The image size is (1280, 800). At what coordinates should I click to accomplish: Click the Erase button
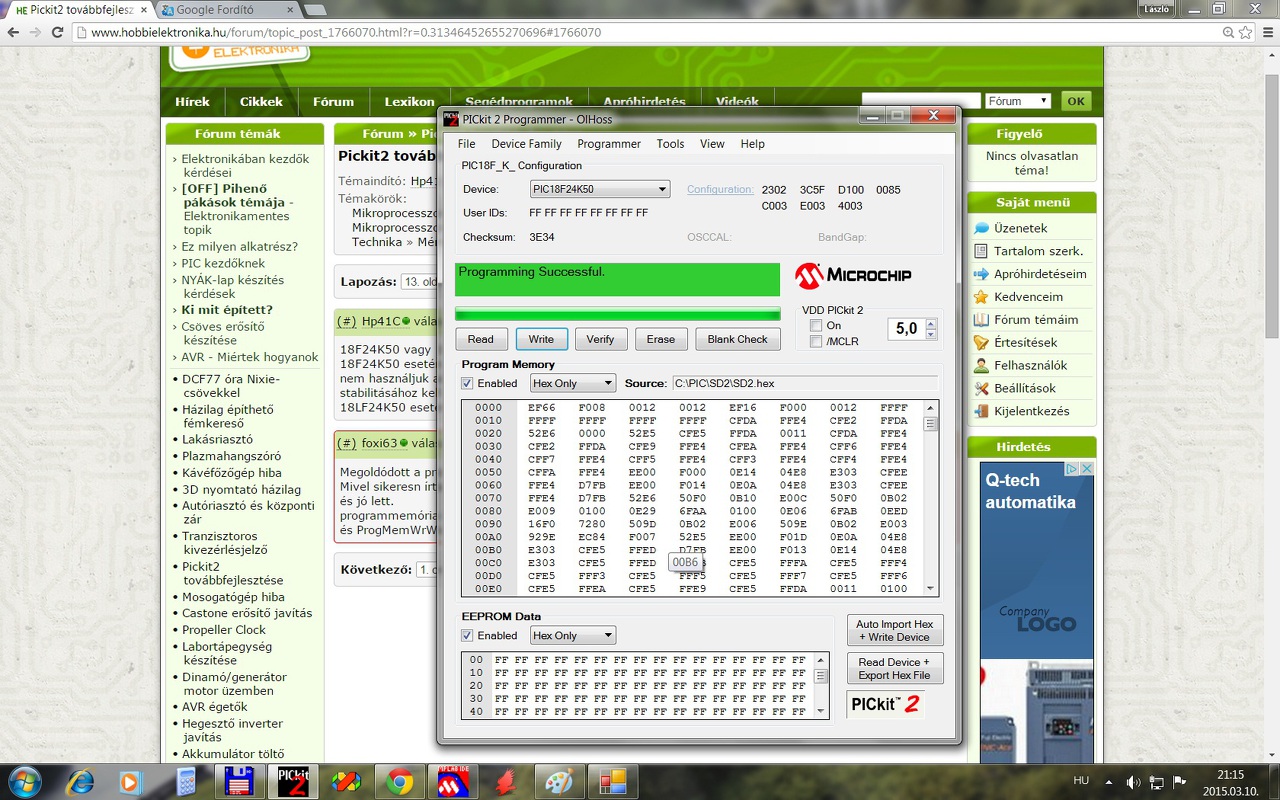click(660, 339)
